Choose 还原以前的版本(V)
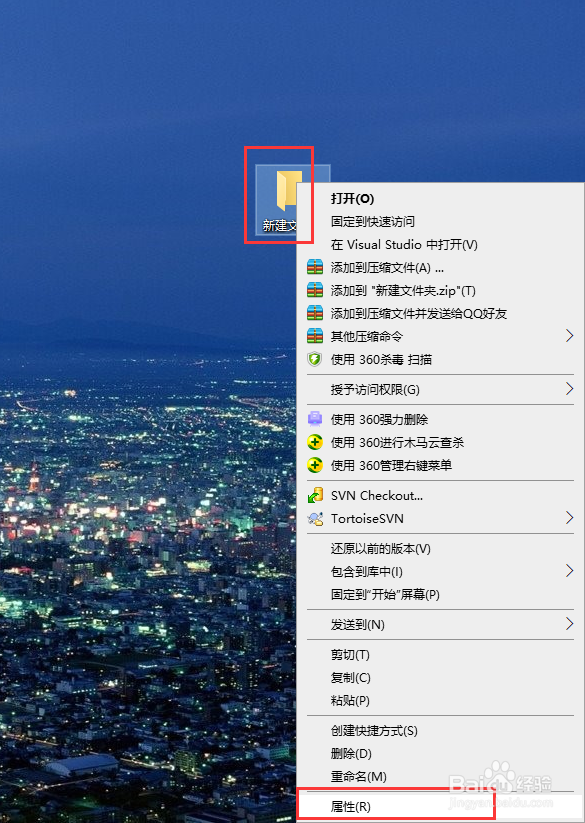This screenshot has width=585, height=823. tap(441, 548)
